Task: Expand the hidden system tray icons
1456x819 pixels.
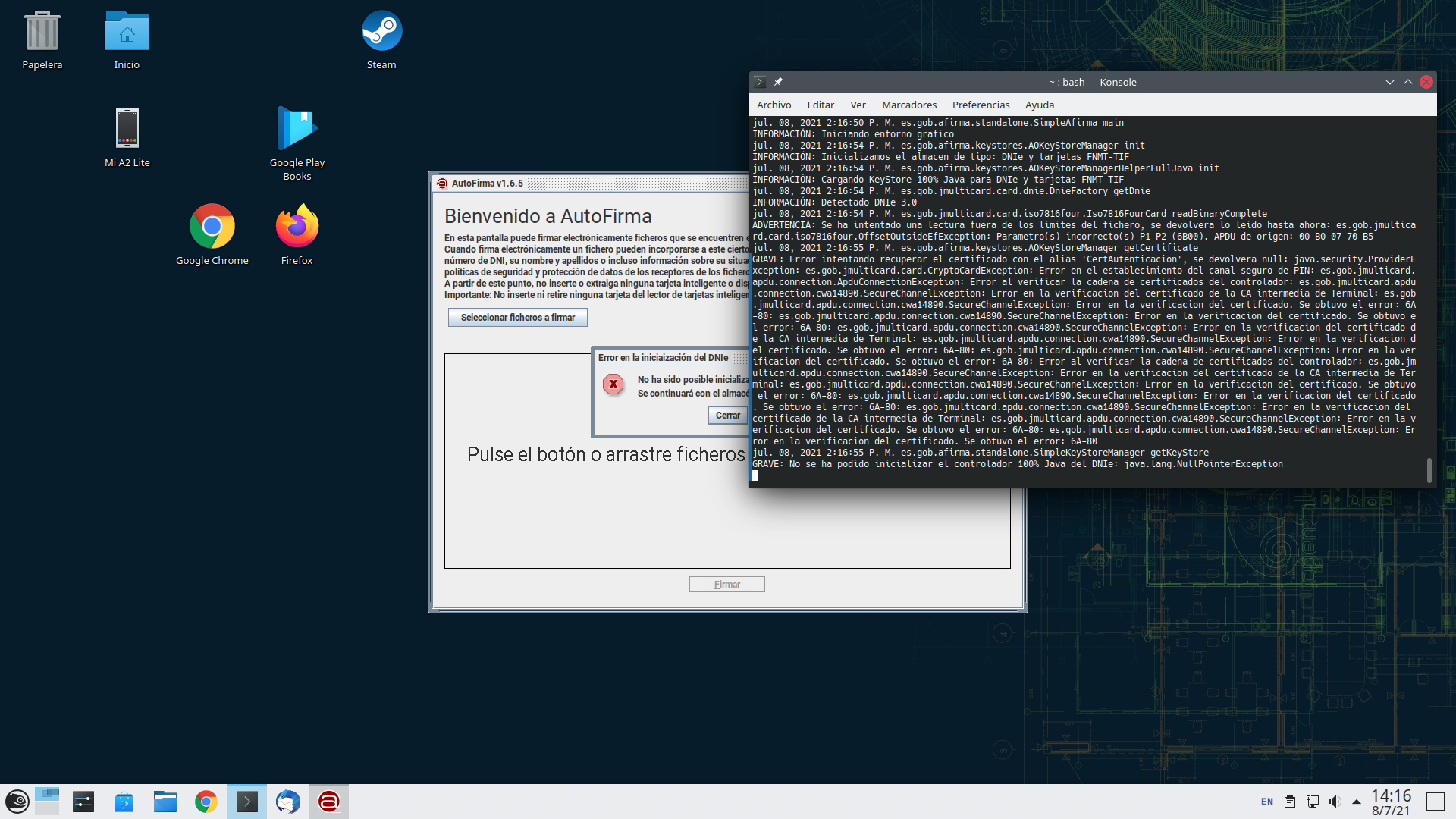Action: (x=1357, y=802)
